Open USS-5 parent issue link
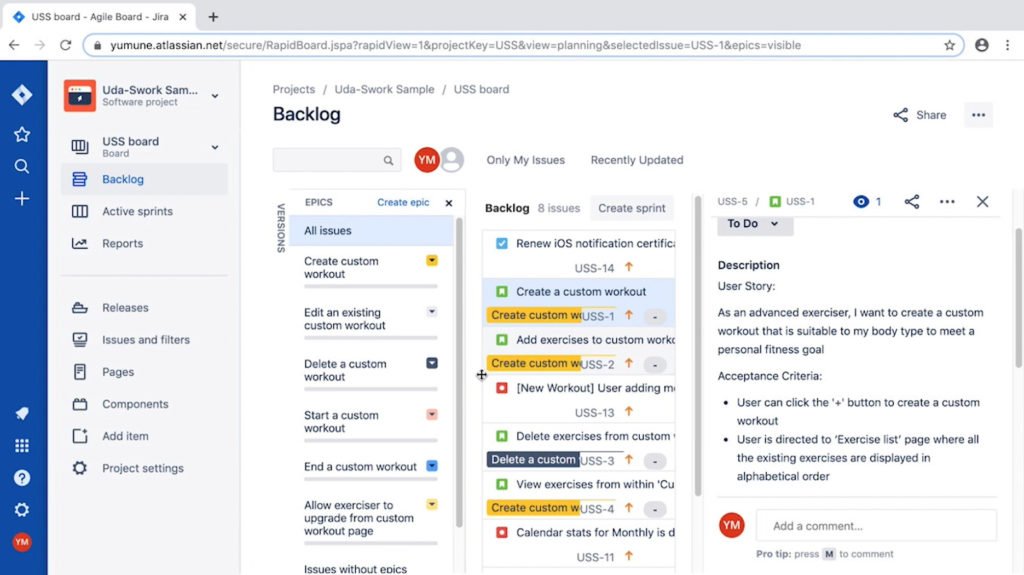The width and height of the screenshot is (1024, 575). 732,202
